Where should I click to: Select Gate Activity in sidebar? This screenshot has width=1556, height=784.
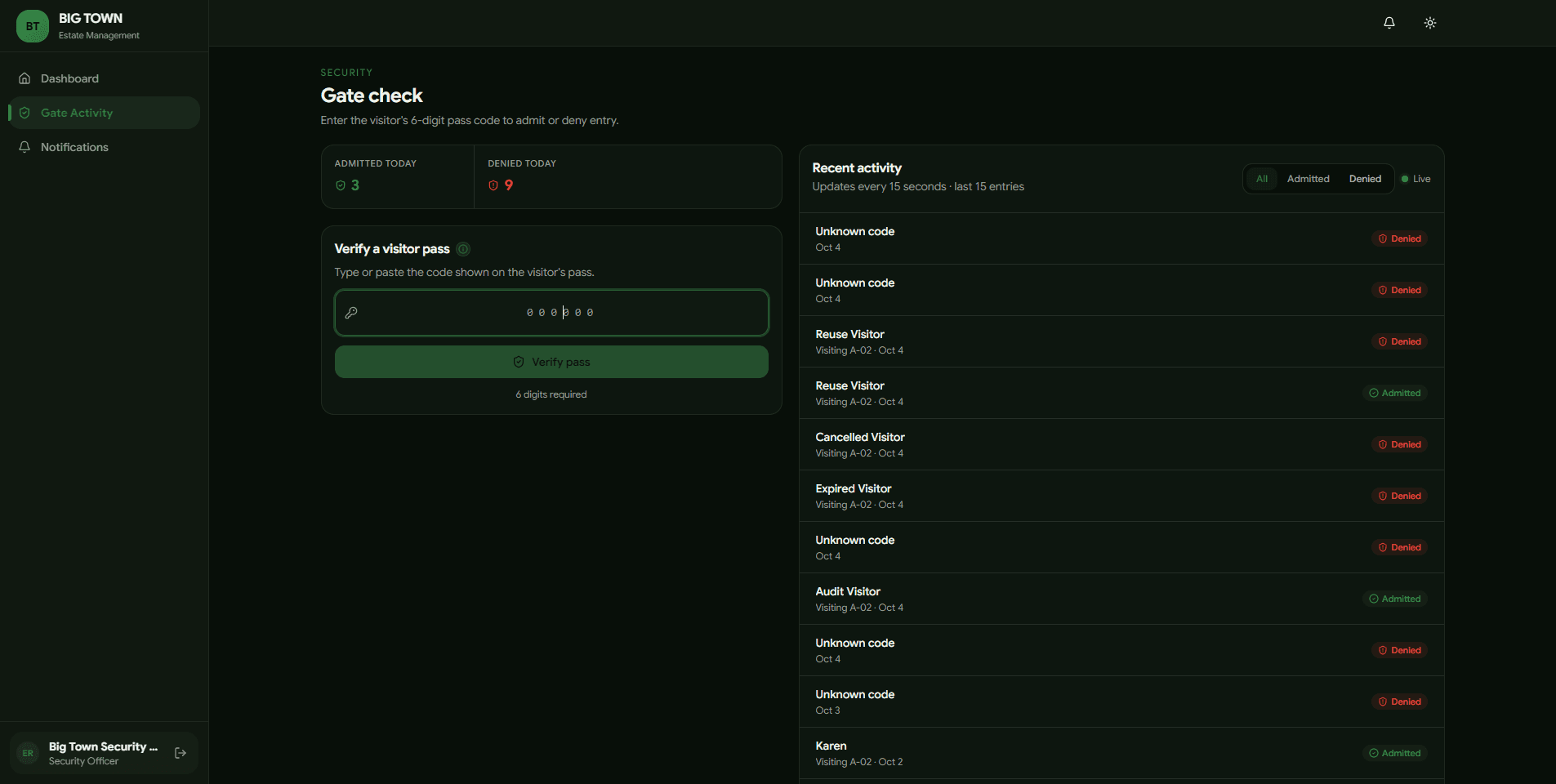[104, 113]
